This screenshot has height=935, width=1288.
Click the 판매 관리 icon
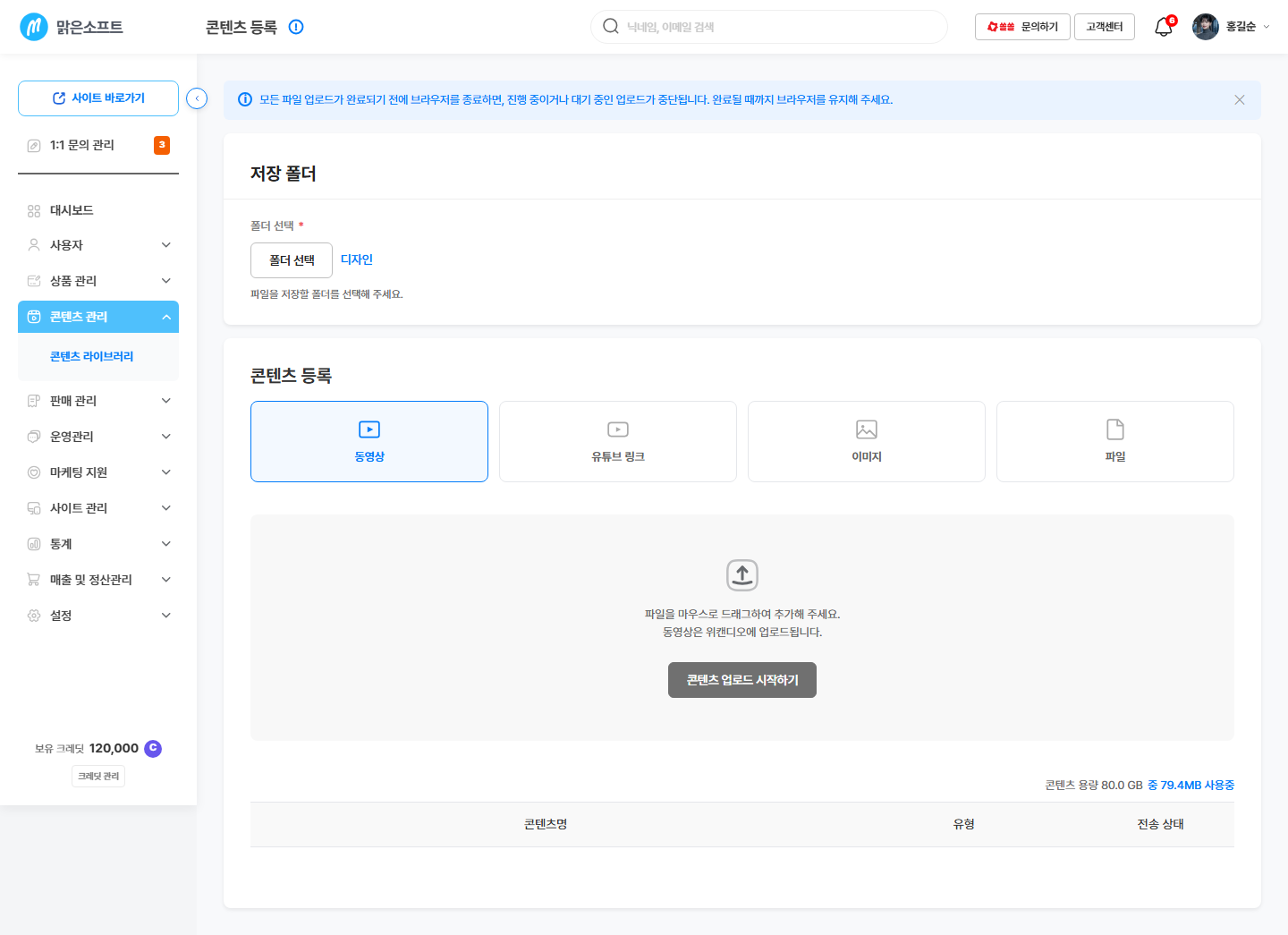[34, 401]
